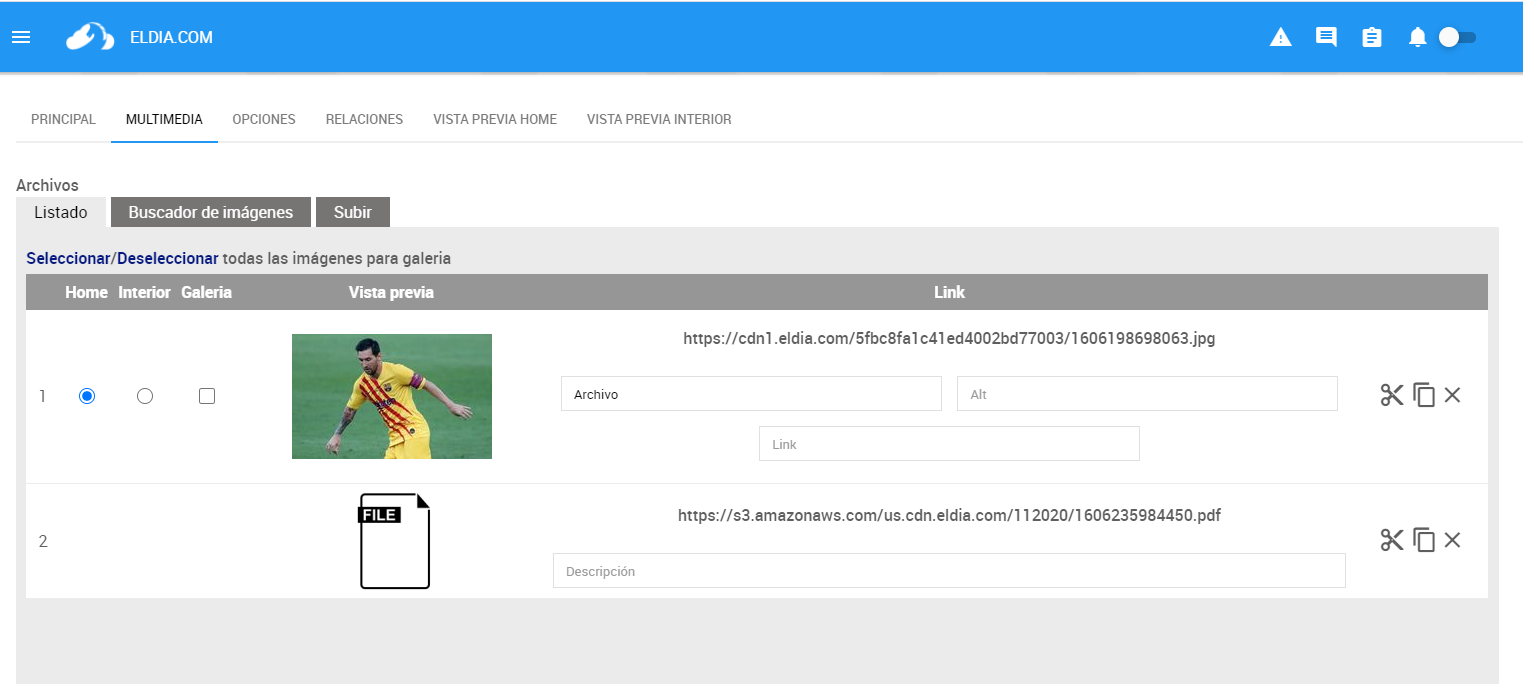This screenshot has width=1523, height=697.
Task: Crop first image with scissors icon
Action: [x=1392, y=395]
